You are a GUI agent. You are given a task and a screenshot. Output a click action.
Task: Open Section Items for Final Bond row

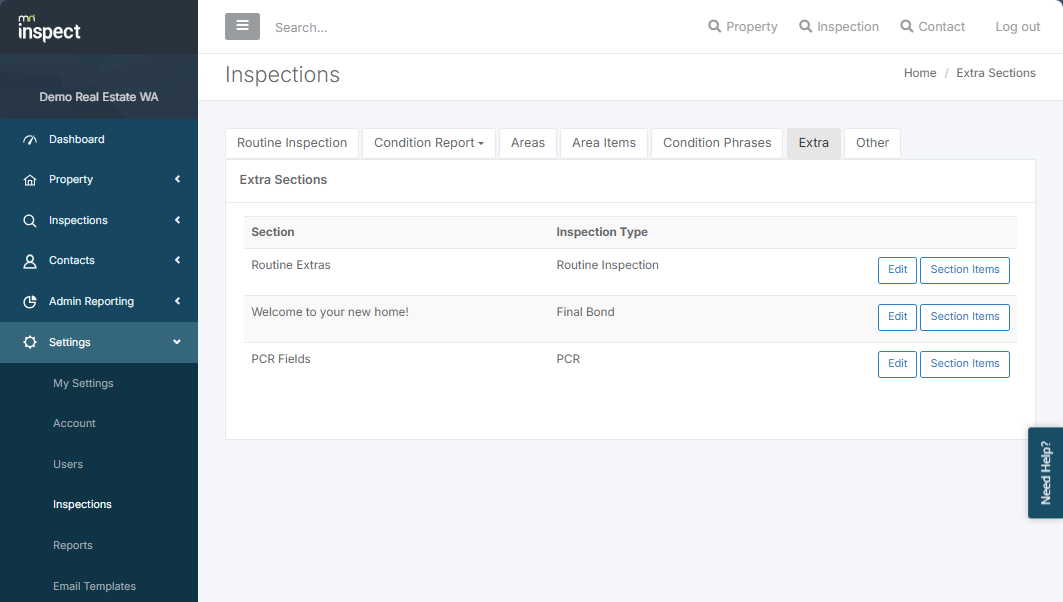(964, 317)
